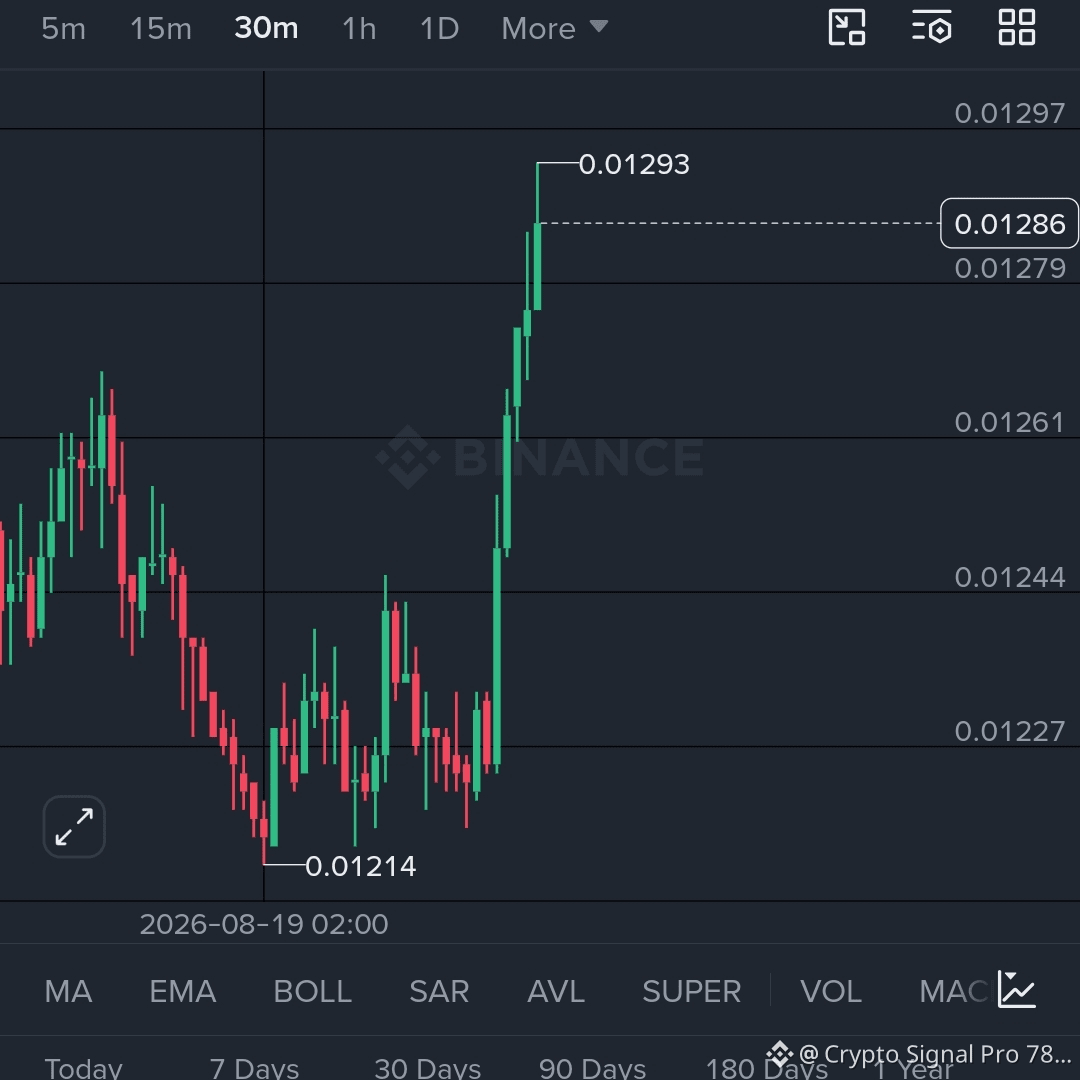Screen dimensions: 1080x1080
Task: Toggle the EMA indicator
Action: pos(183,992)
